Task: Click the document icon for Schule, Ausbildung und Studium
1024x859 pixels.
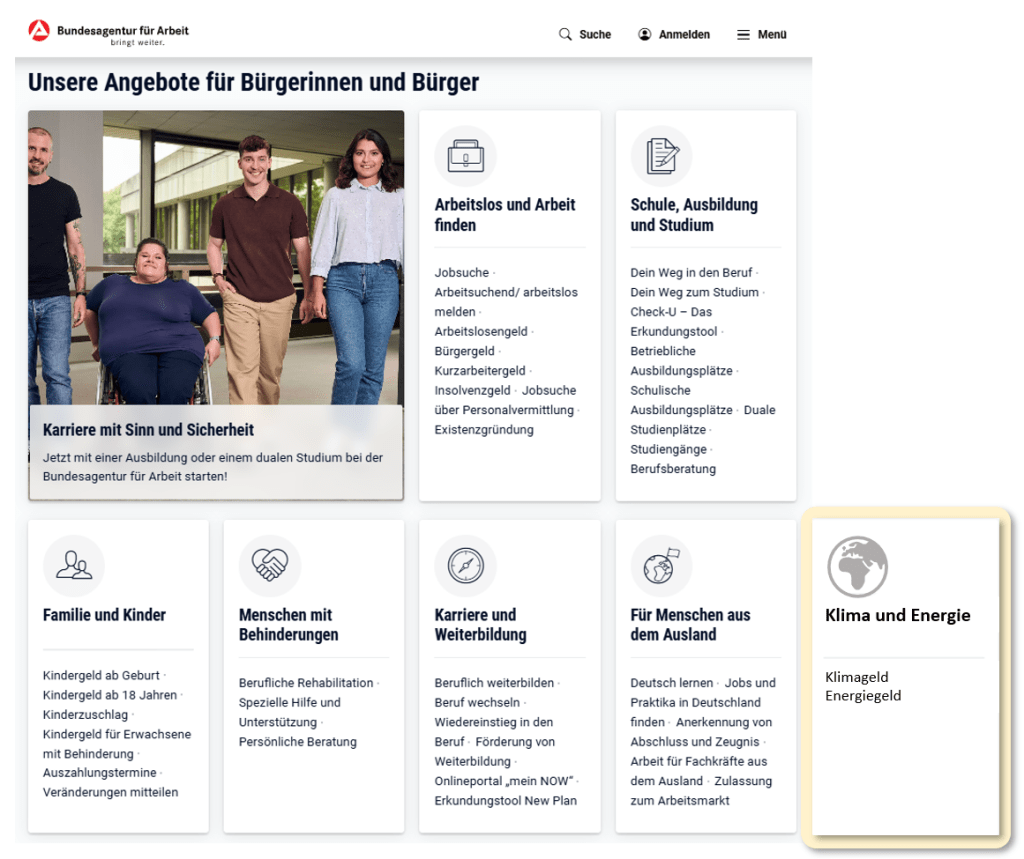Action: pyautogui.click(x=661, y=156)
